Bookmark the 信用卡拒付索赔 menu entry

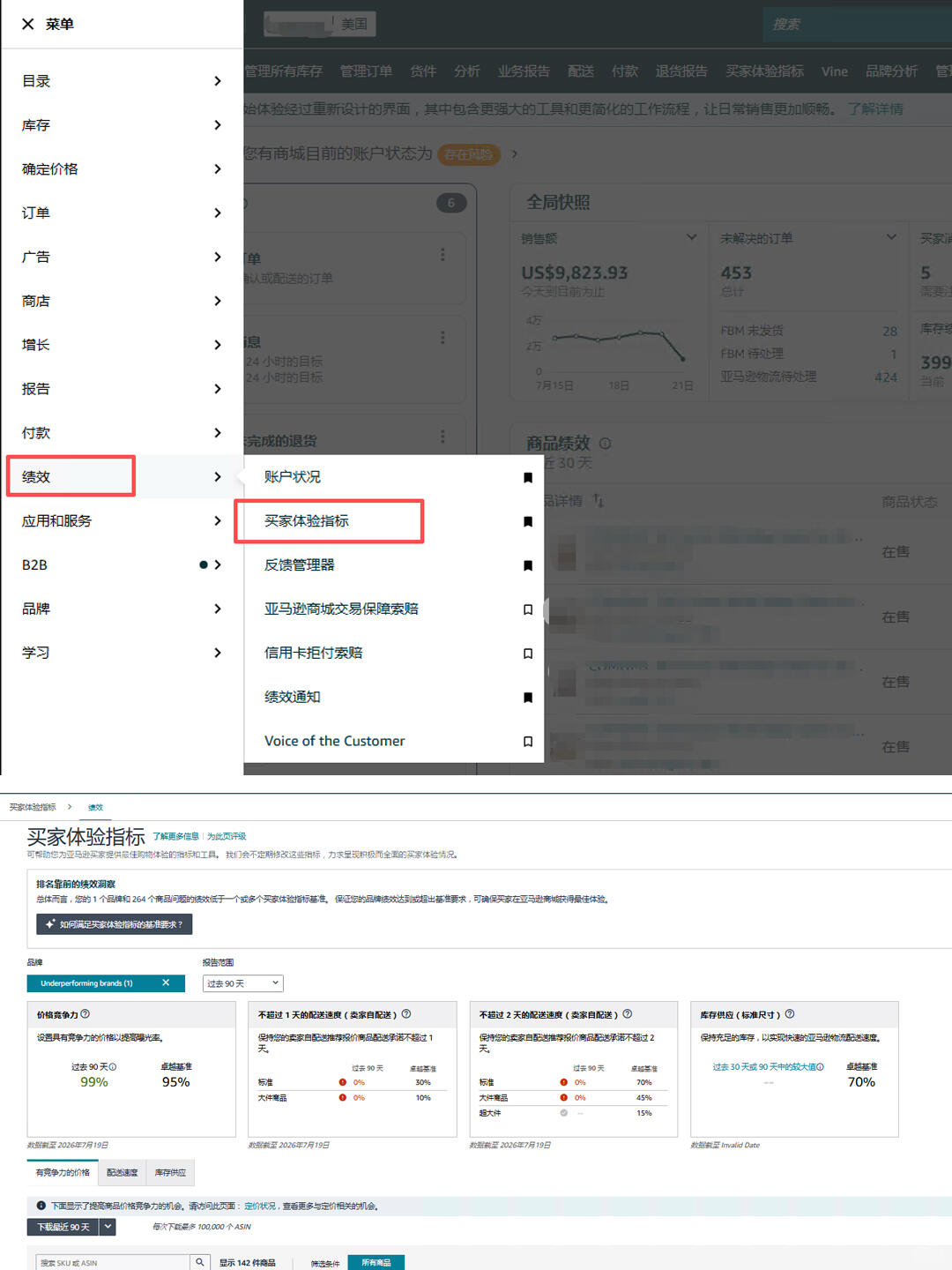528,654
